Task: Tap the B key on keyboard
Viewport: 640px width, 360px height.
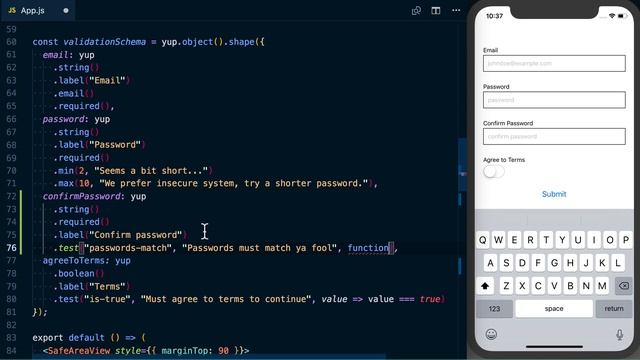Action: [x=570, y=286]
